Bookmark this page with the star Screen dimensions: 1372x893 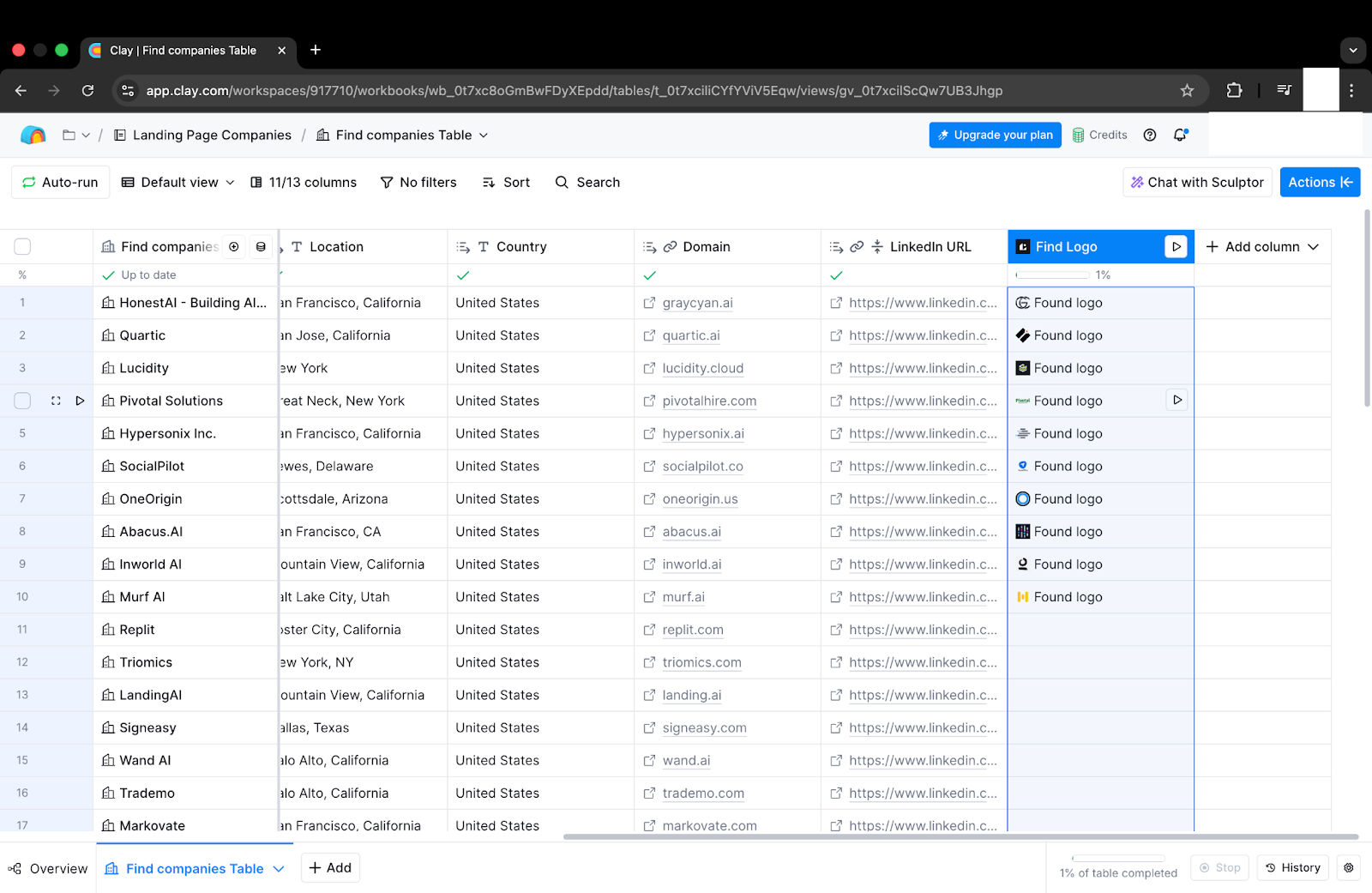[x=1187, y=90]
